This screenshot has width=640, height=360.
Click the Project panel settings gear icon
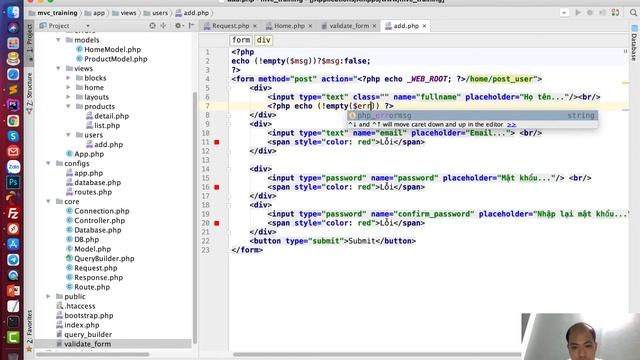pos(178,26)
